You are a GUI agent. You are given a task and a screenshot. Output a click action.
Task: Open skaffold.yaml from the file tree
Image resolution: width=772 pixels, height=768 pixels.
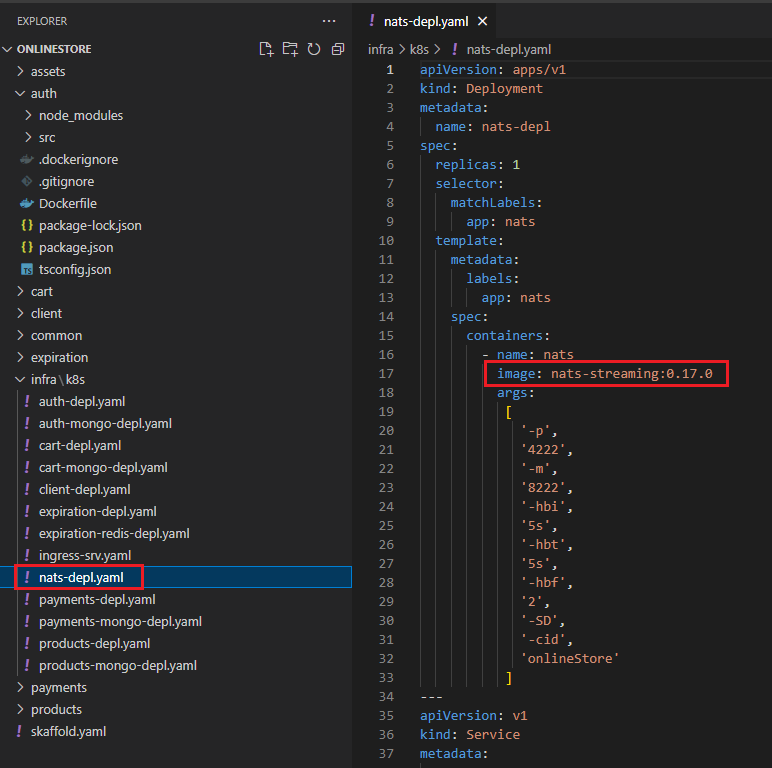tap(68, 731)
